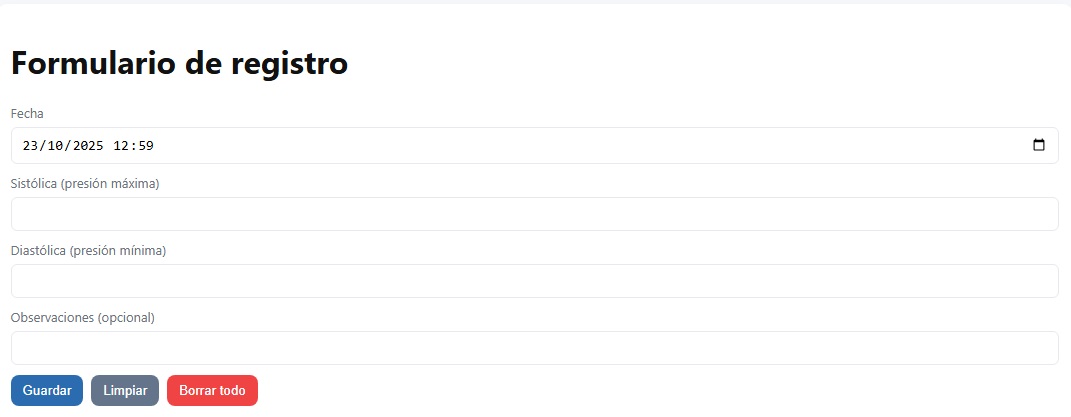Focus the Diastólica pressure input field

[534, 281]
